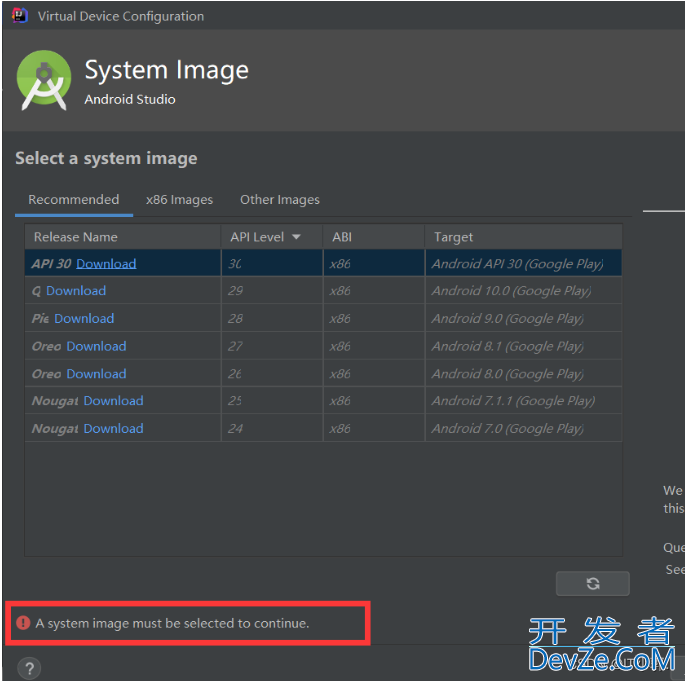This screenshot has height=681, width=685.
Task: Select the Android 7.1.1 (Google Play) cell
Action: 523,401
